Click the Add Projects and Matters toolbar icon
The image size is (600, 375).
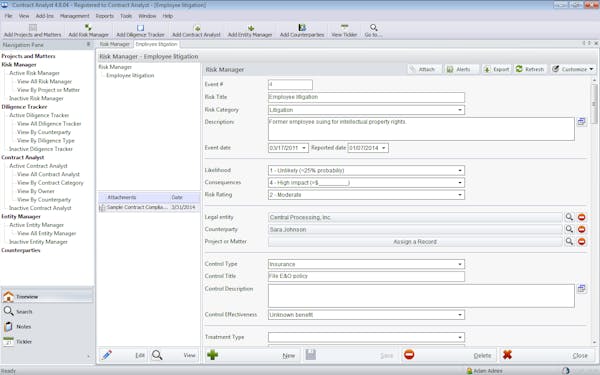click(33, 28)
